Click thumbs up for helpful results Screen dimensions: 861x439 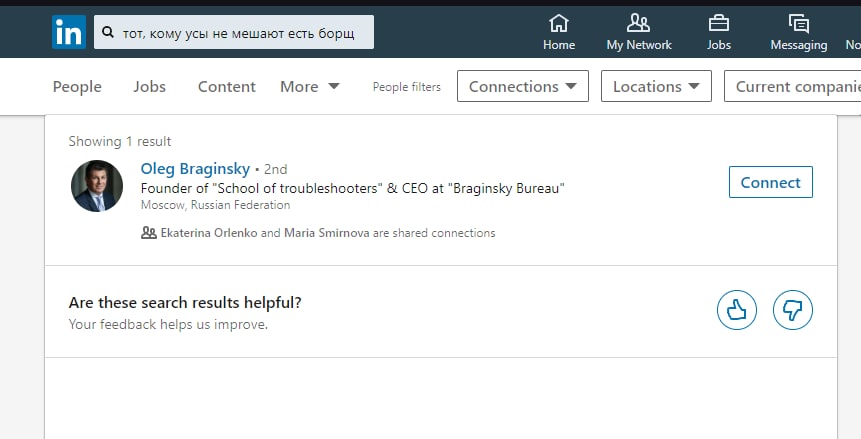pos(736,310)
